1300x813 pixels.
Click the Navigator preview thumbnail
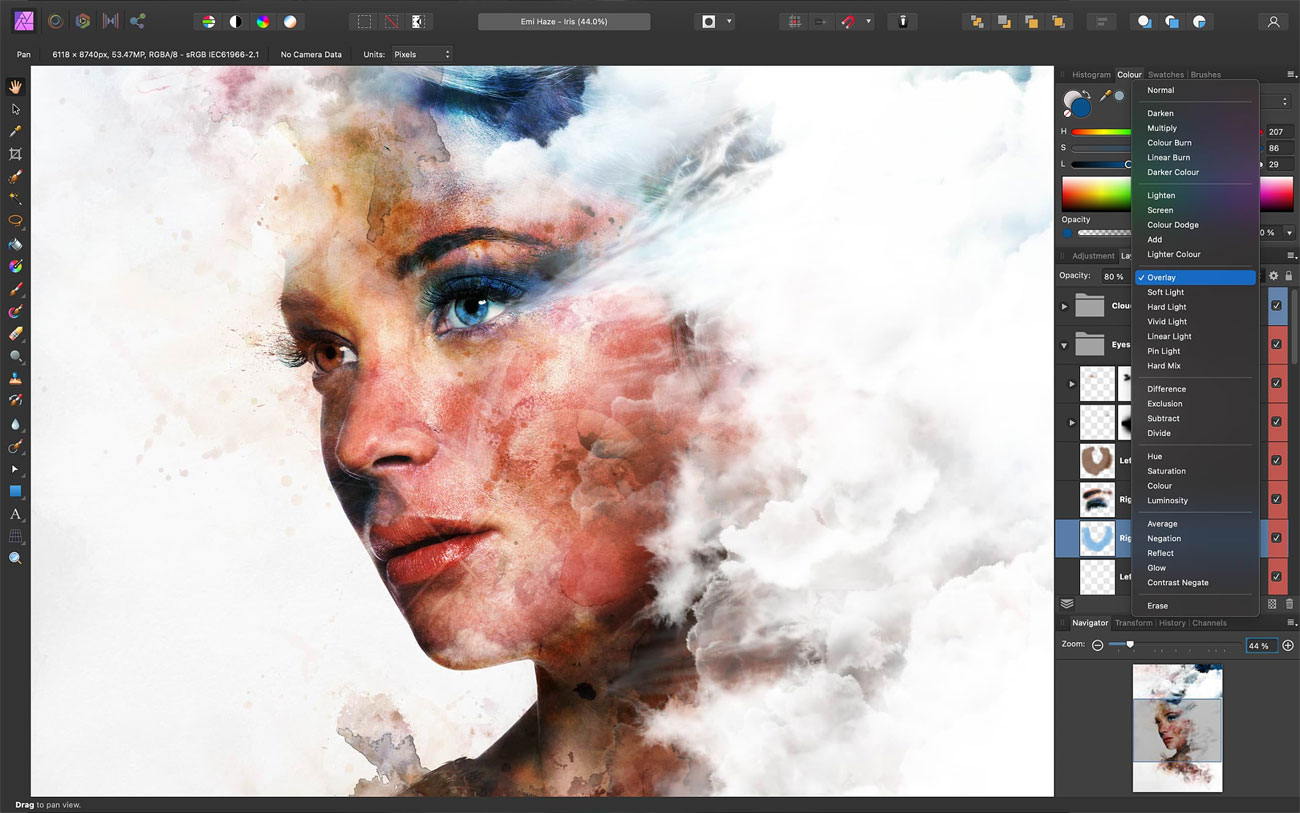[x=1177, y=728]
